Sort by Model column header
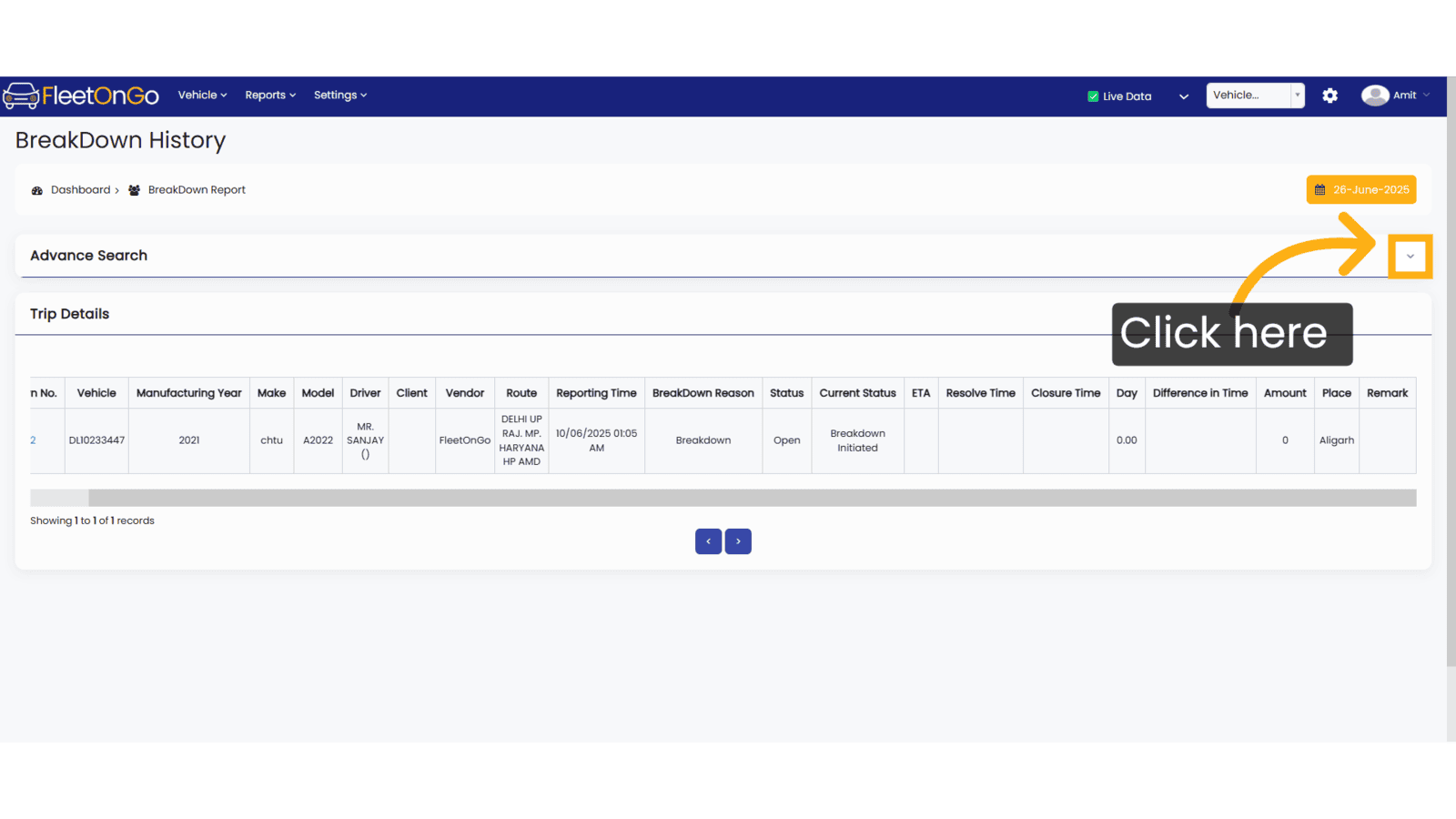 pos(318,393)
